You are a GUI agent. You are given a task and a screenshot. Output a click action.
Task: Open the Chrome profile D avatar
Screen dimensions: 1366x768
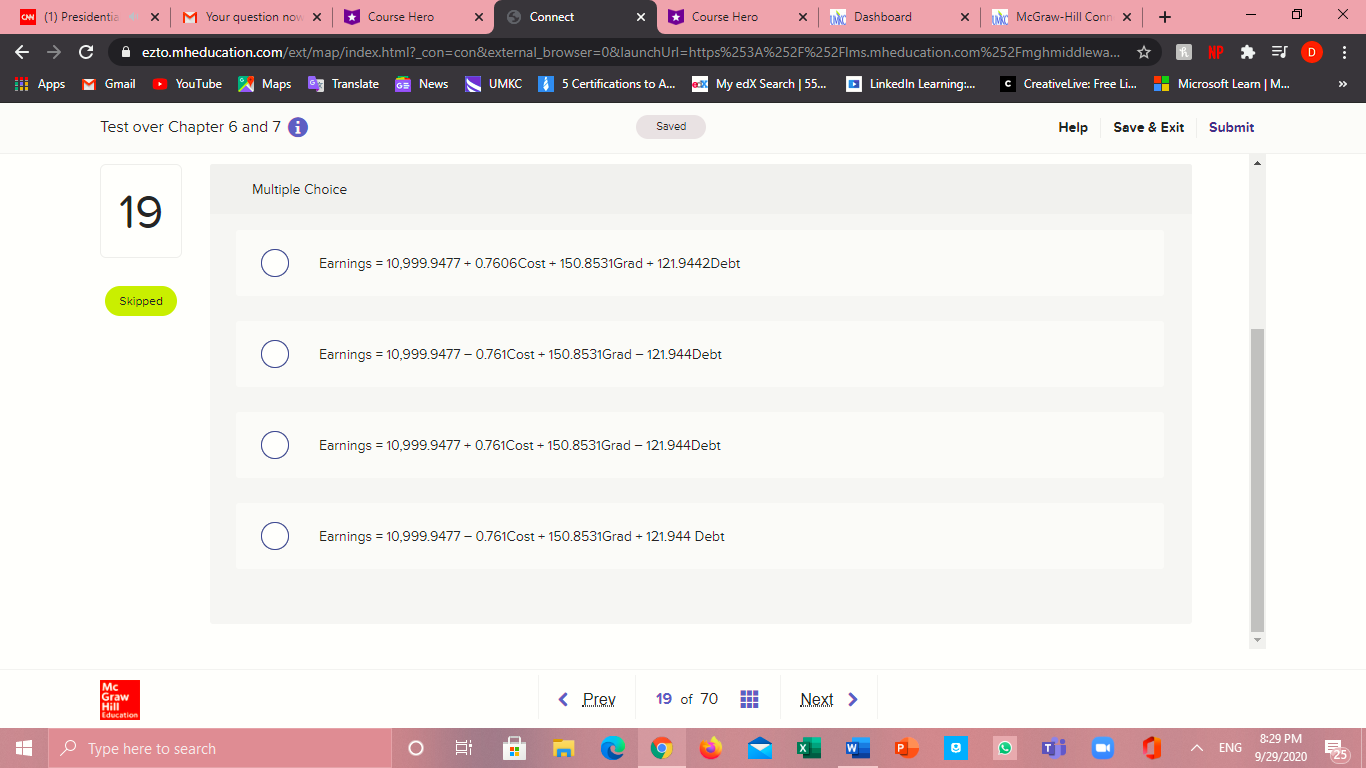pyautogui.click(x=1311, y=52)
